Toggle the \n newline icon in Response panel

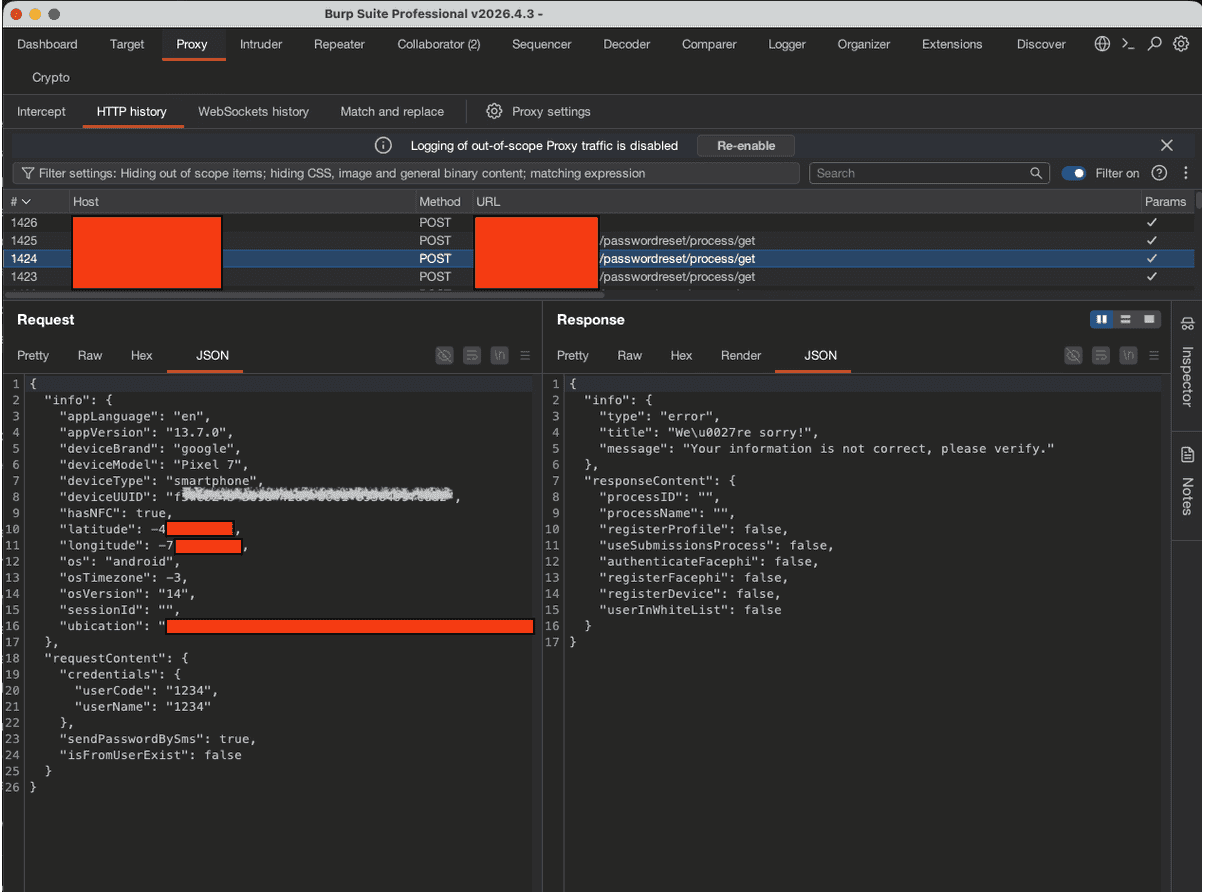point(1129,355)
